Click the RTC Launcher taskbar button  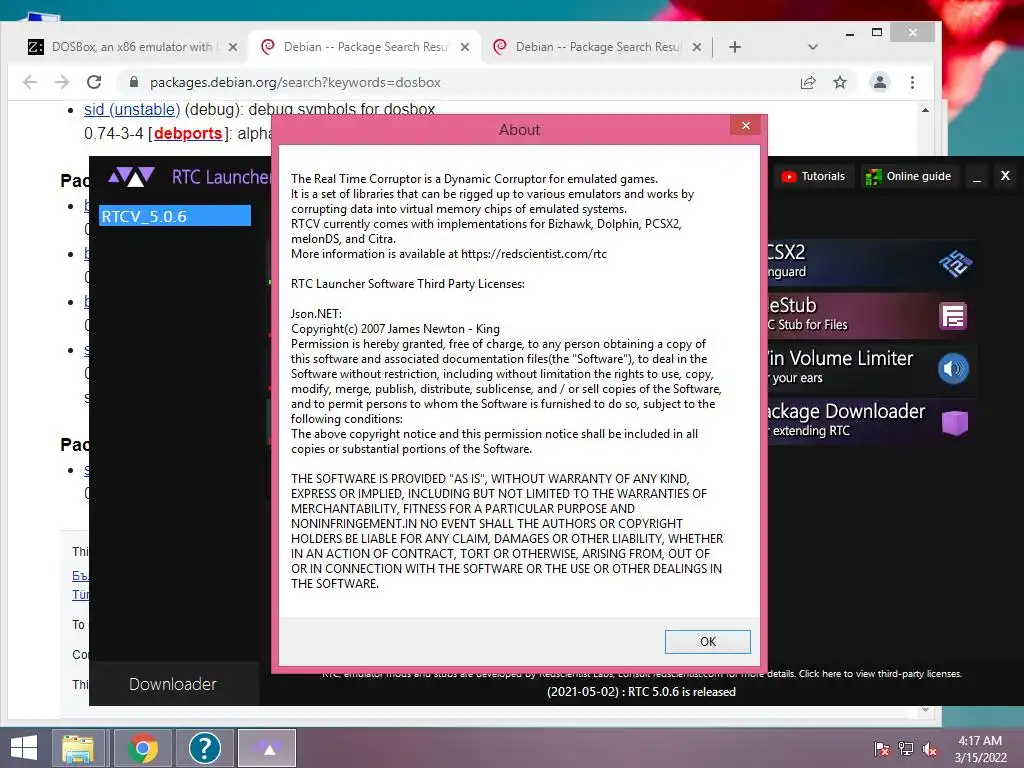(x=266, y=748)
